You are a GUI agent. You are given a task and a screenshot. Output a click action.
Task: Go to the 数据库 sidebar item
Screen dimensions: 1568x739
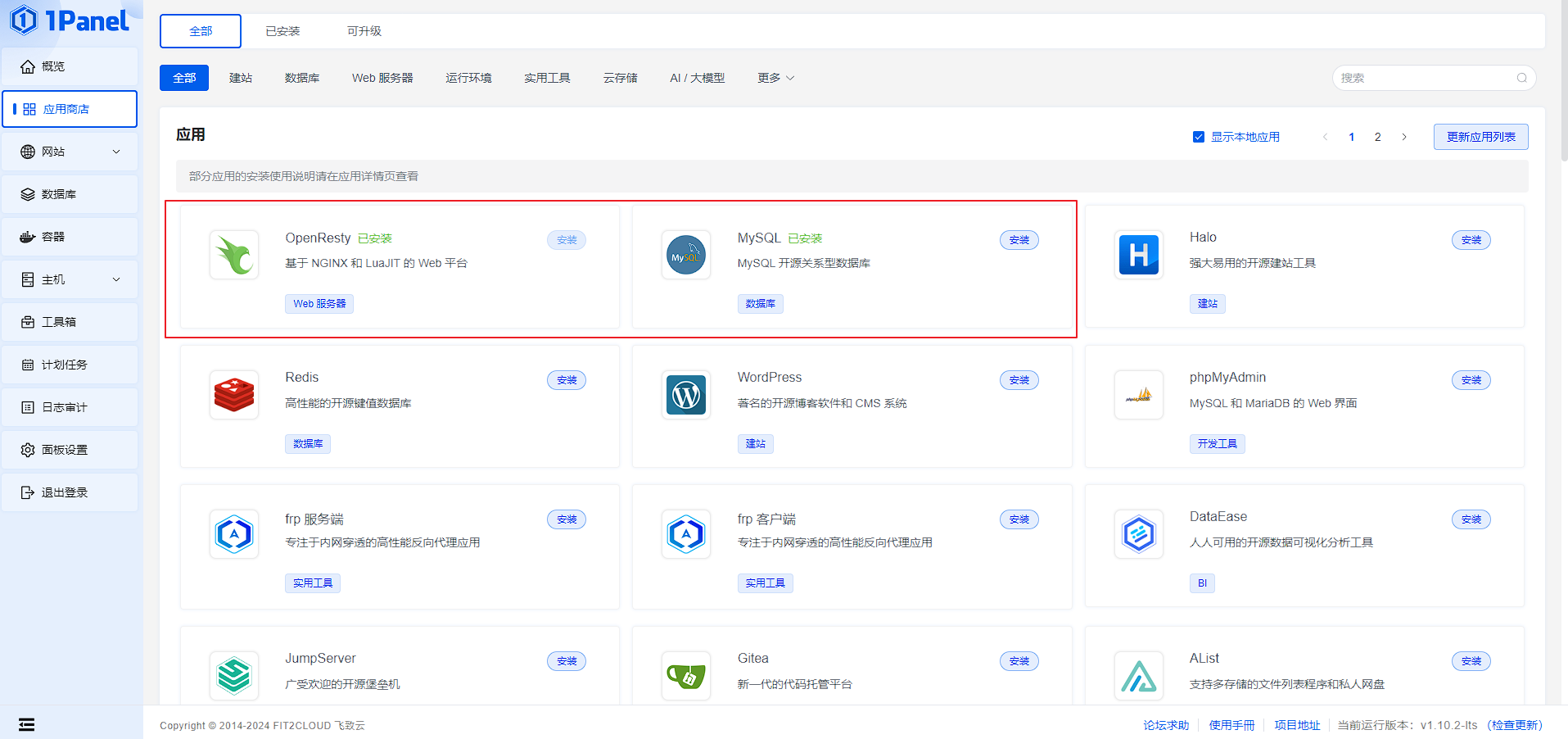[x=70, y=194]
